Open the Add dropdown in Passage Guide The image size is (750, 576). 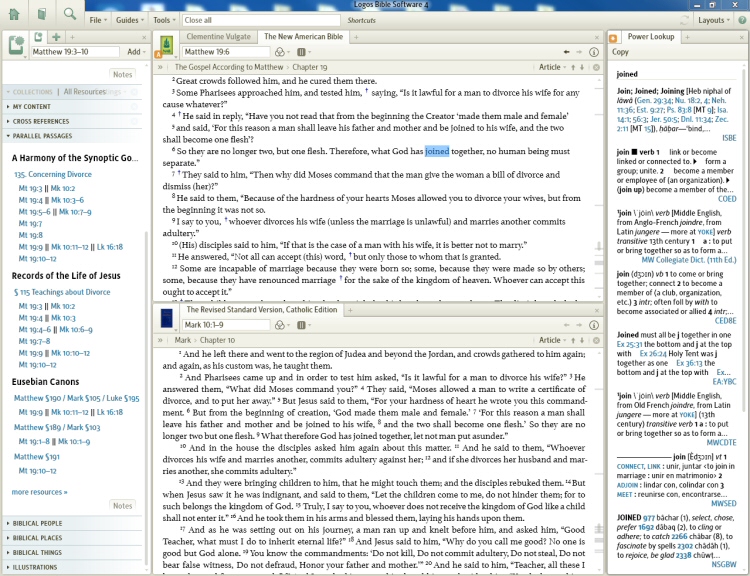[136, 51]
